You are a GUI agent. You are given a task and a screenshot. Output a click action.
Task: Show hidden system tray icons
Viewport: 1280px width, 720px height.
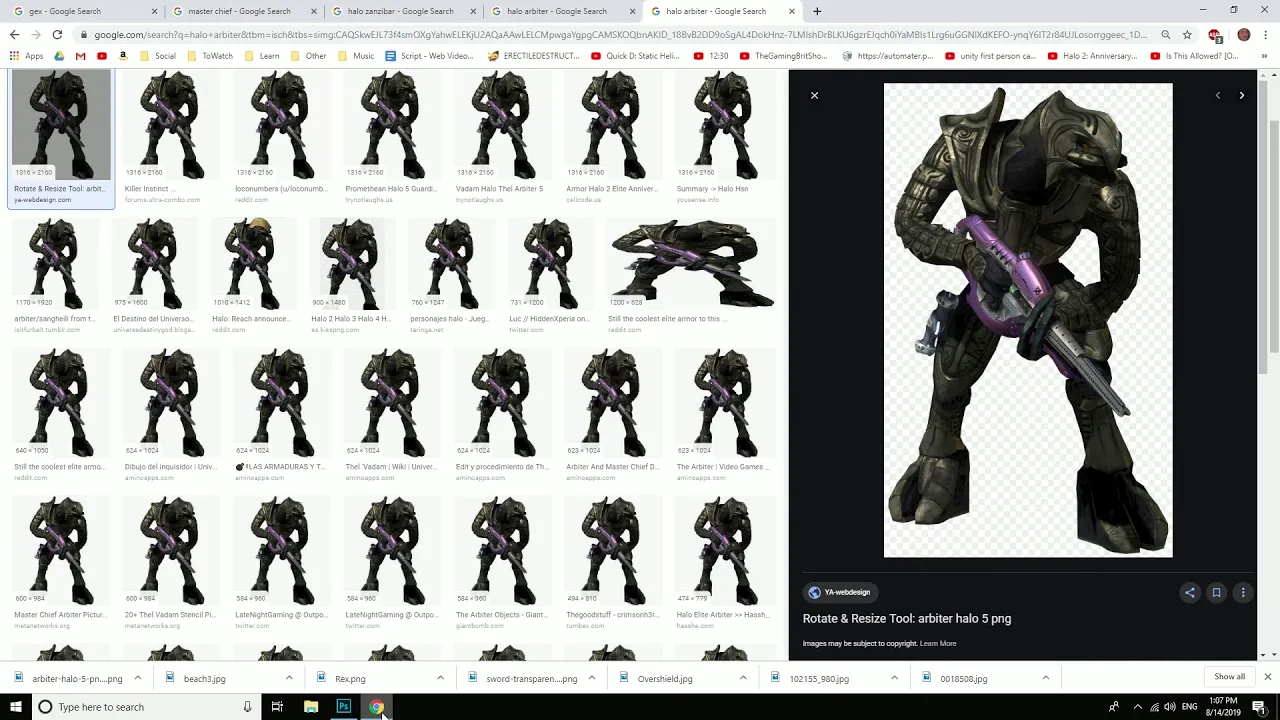coord(1137,707)
